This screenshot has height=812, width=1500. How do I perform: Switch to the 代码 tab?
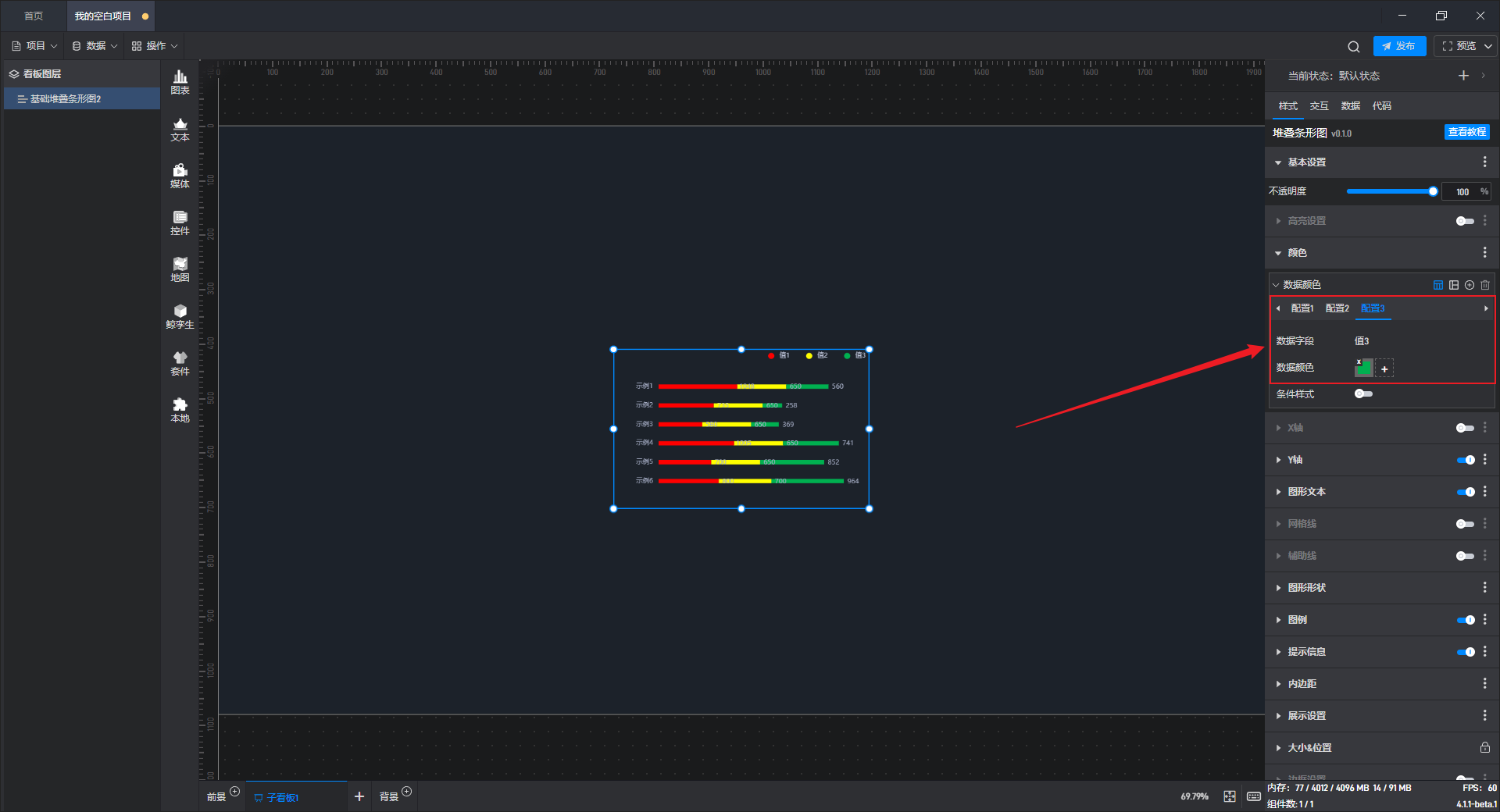pyautogui.click(x=1381, y=106)
